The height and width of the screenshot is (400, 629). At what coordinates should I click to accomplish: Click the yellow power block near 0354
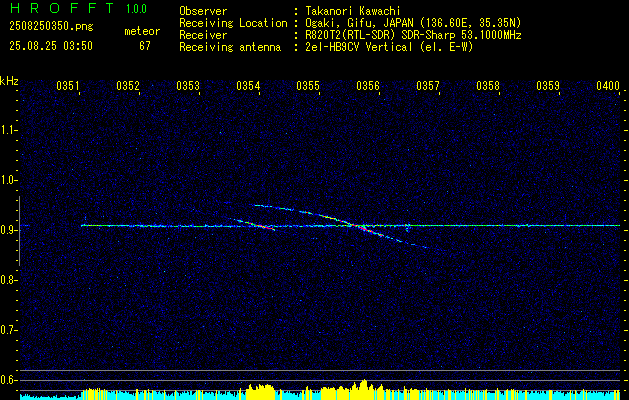[x=260, y=392]
